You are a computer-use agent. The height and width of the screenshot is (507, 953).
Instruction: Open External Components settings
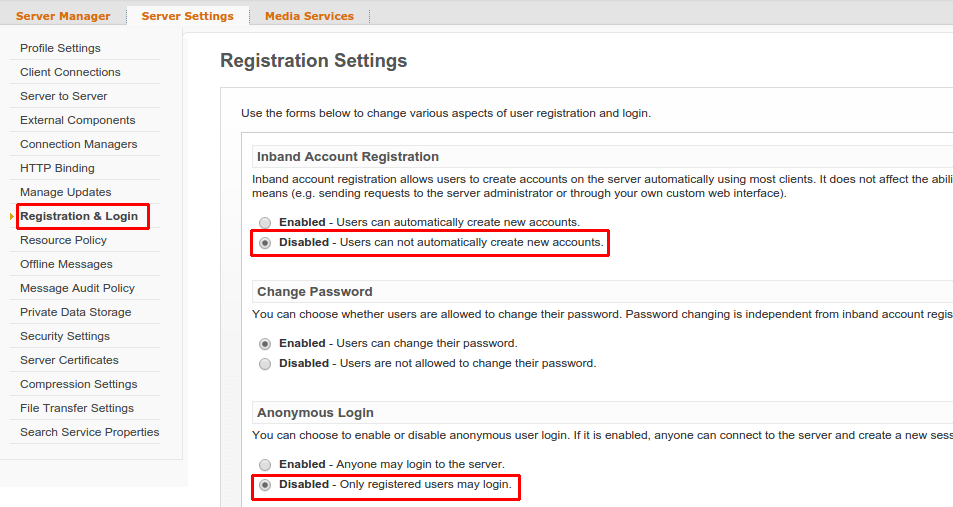(x=78, y=120)
